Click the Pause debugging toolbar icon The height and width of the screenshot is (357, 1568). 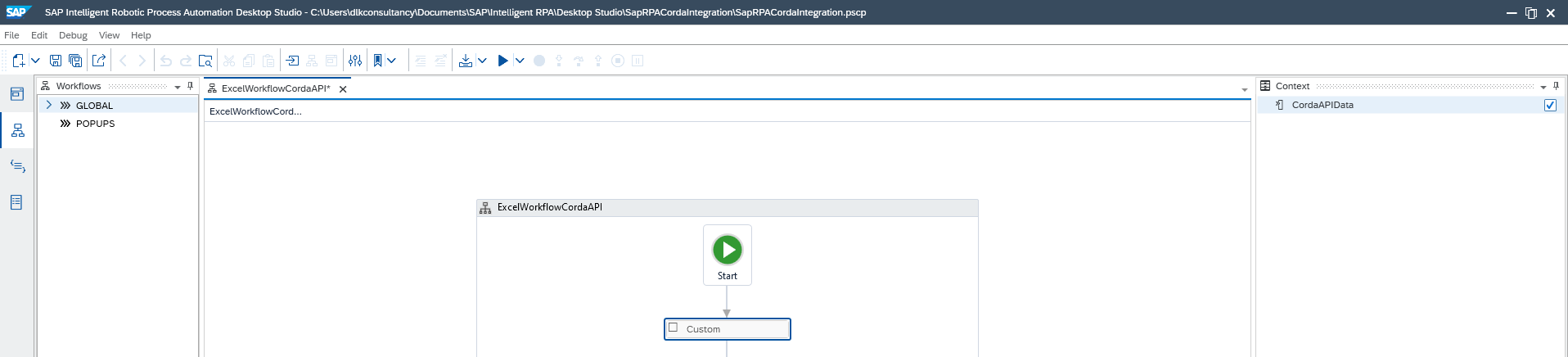638,61
